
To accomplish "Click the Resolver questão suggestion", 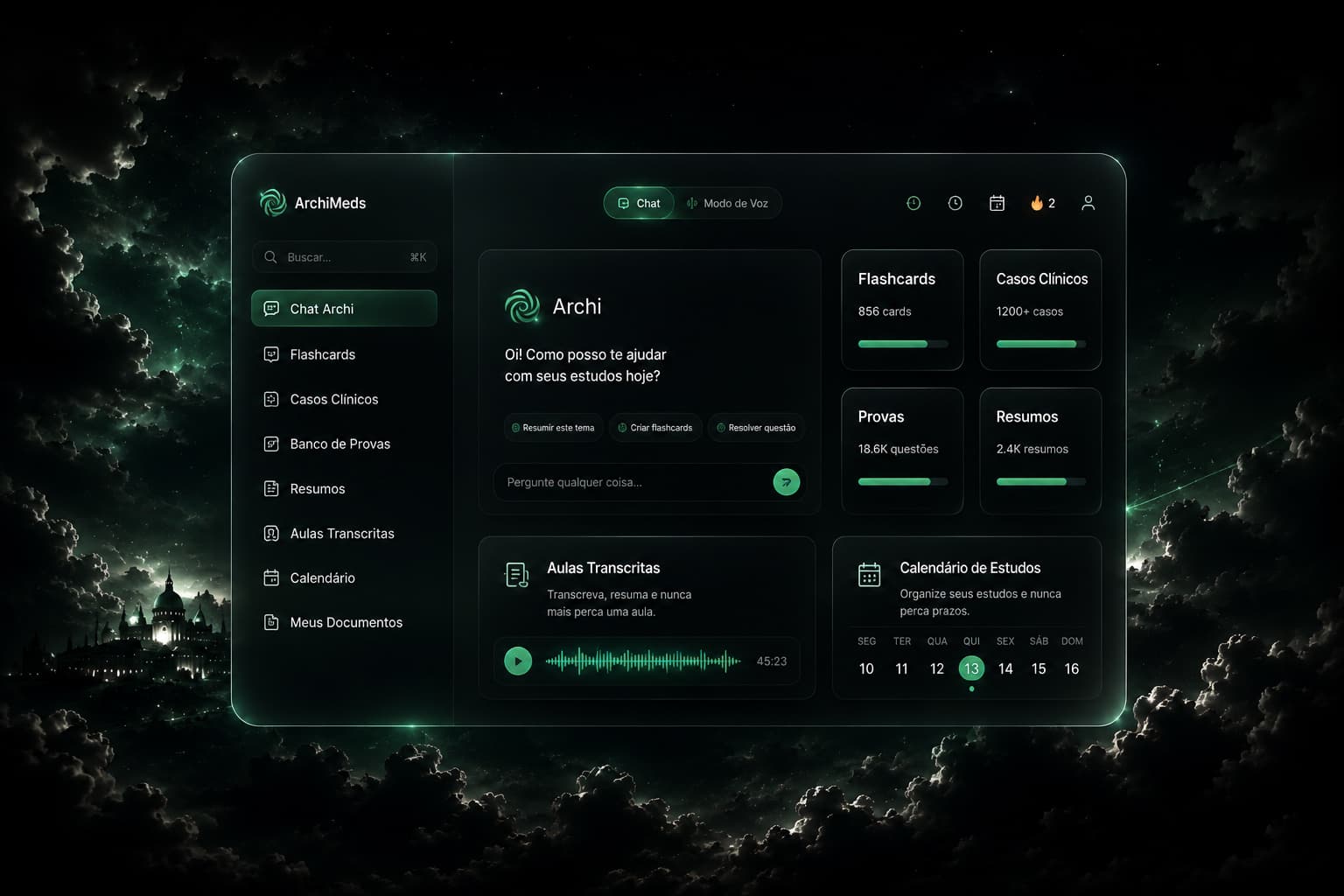I will (x=756, y=428).
